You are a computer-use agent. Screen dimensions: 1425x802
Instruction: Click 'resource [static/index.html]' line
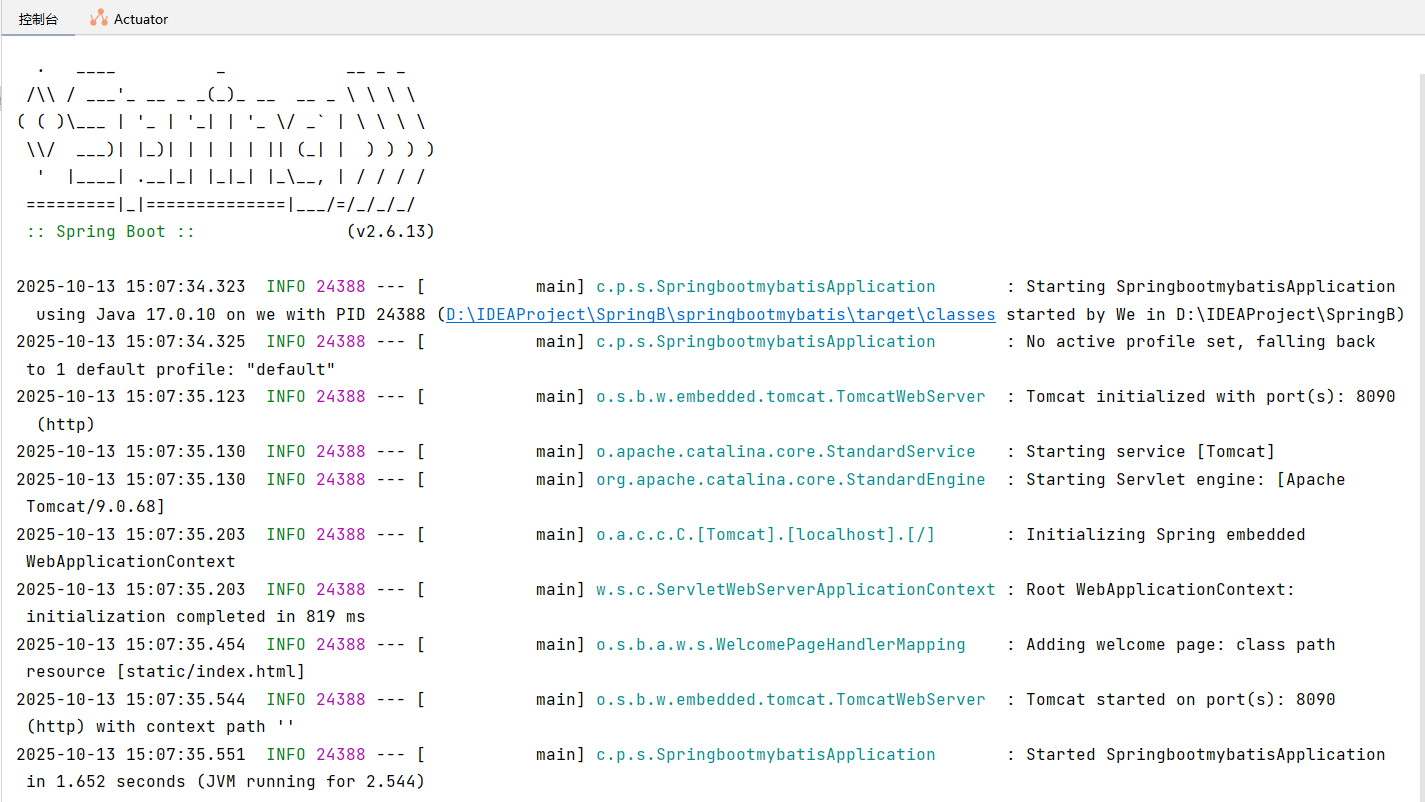166,671
